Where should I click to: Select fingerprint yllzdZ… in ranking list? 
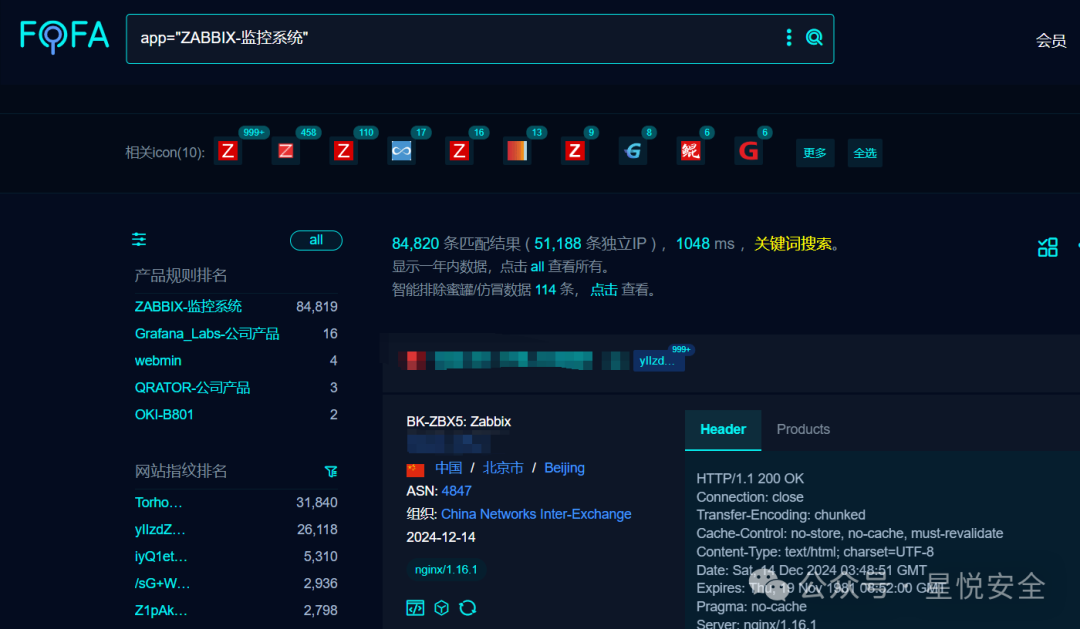(160, 530)
